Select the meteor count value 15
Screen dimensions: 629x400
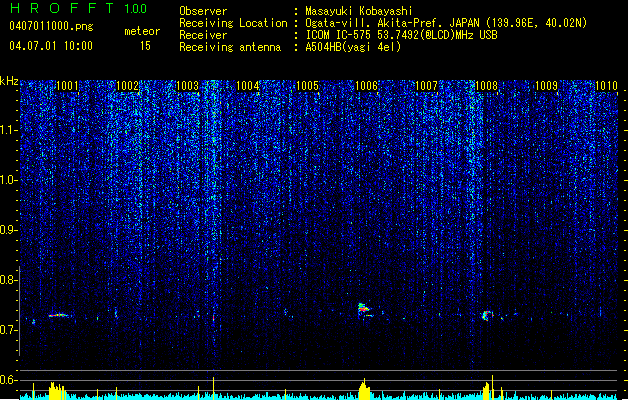point(145,46)
